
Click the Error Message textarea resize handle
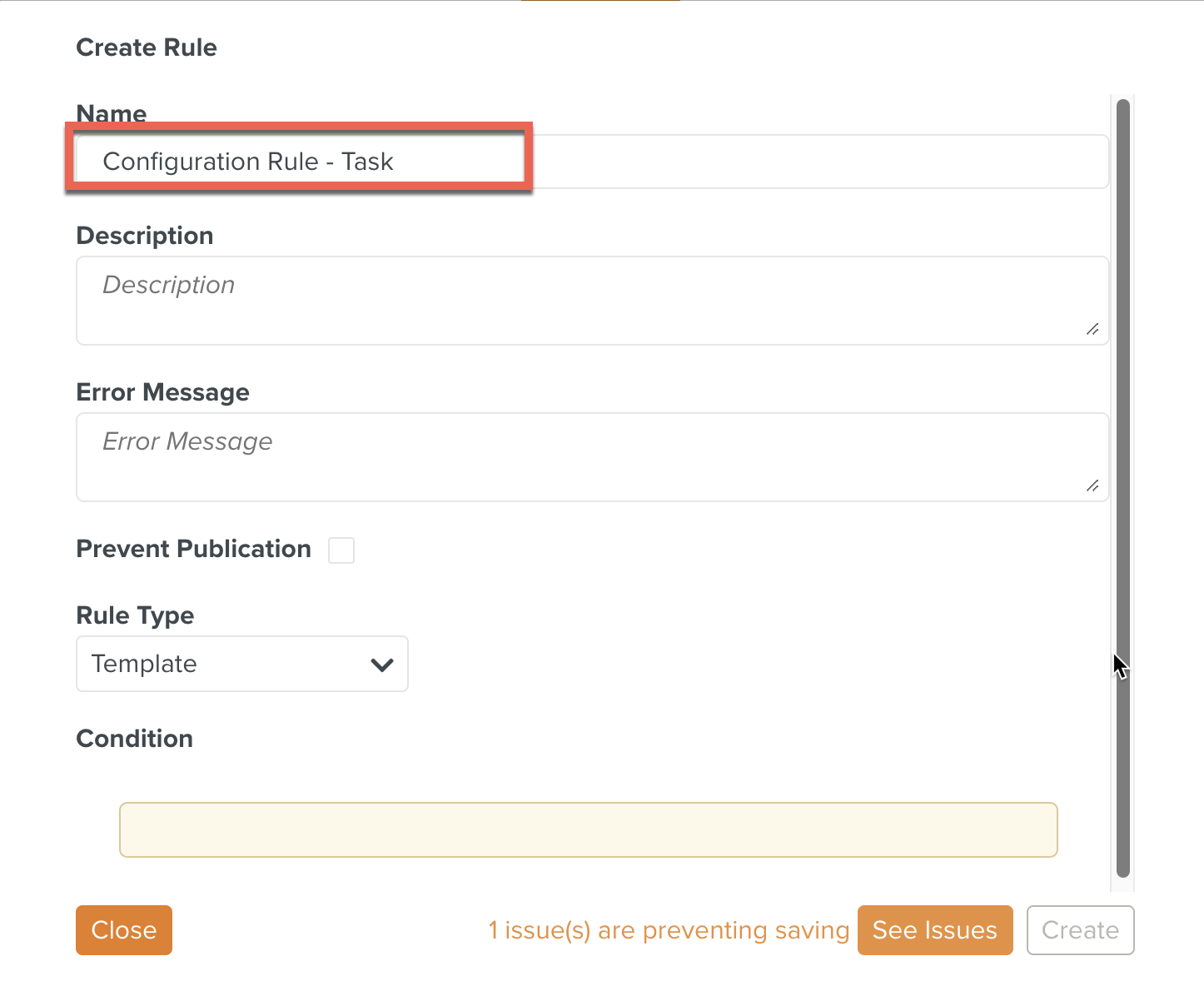[x=1092, y=487]
